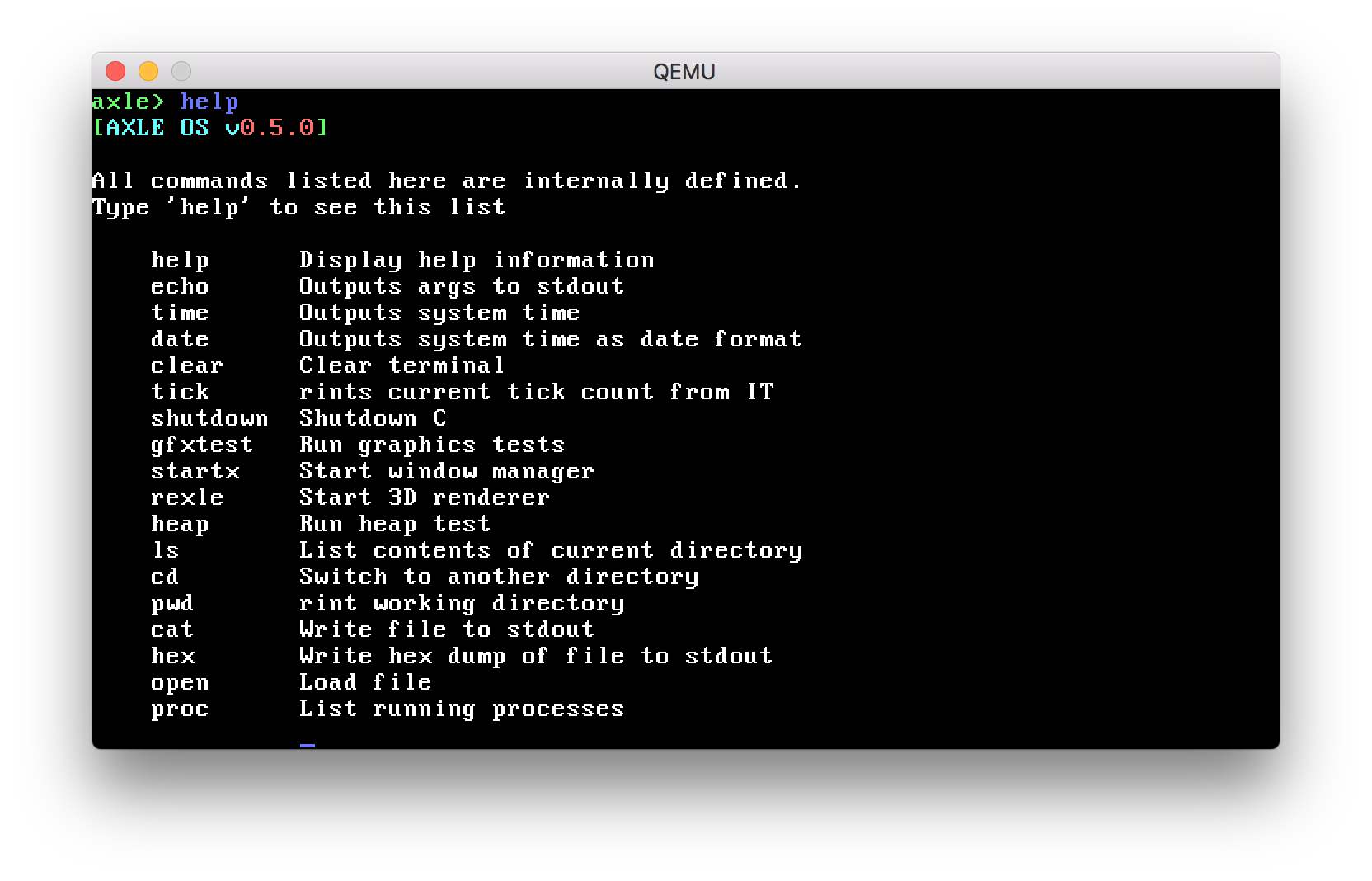
Task: Click the 'pwd' command name
Action: (x=172, y=603)
